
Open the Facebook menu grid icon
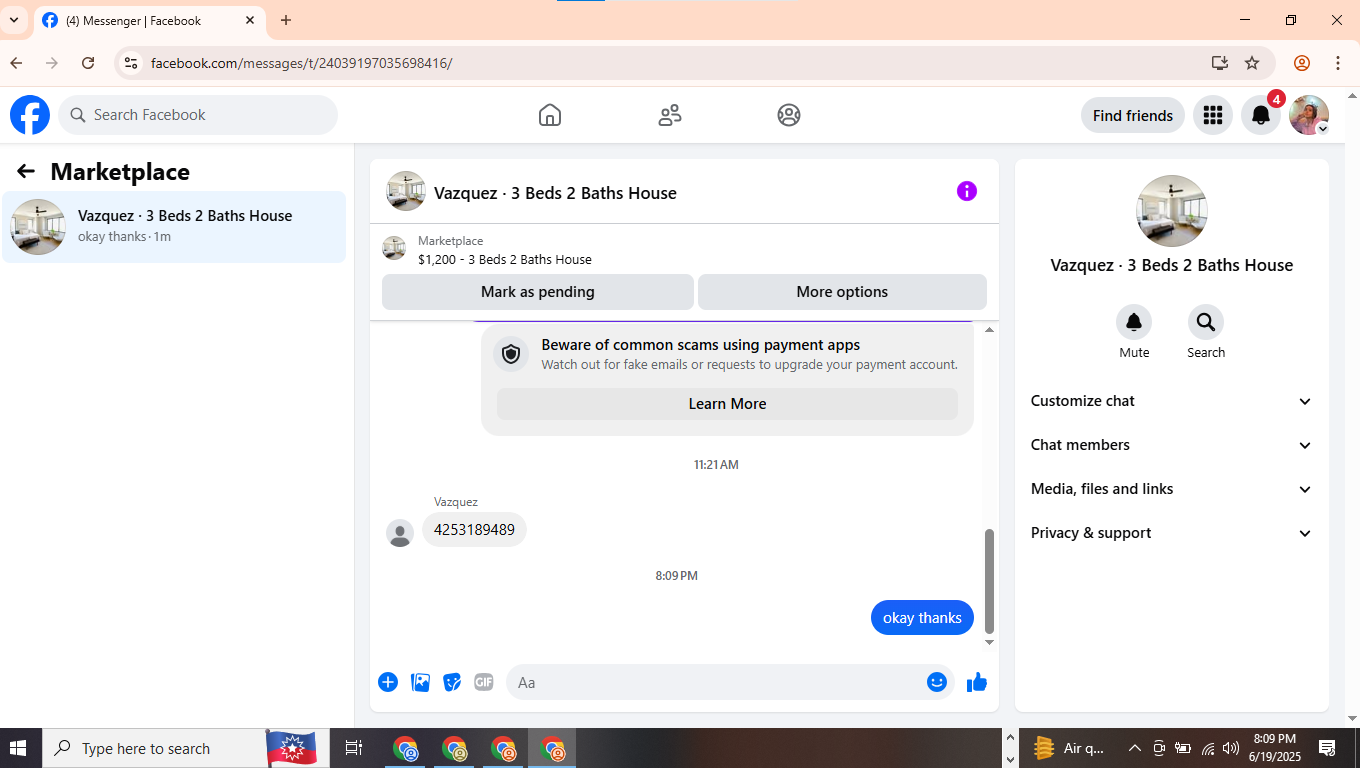coord(1213,115)
